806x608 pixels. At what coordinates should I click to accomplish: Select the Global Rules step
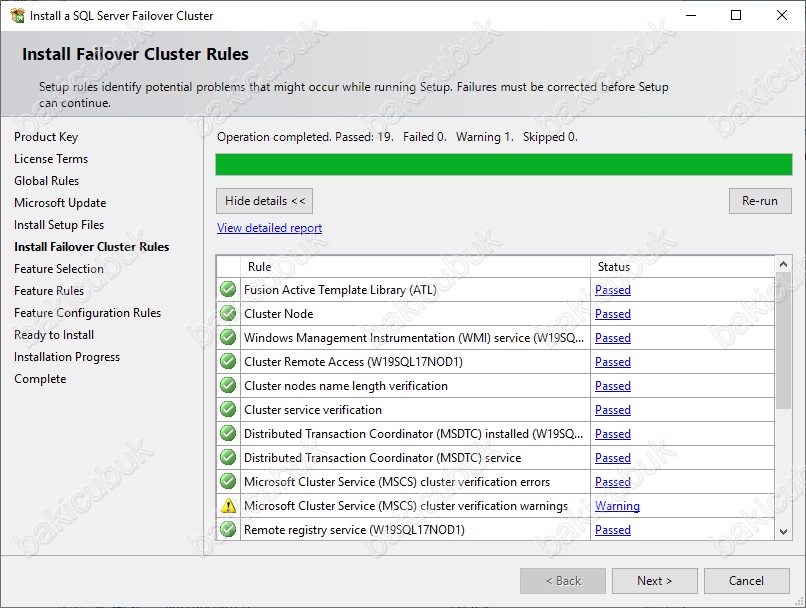click(47, 181)
